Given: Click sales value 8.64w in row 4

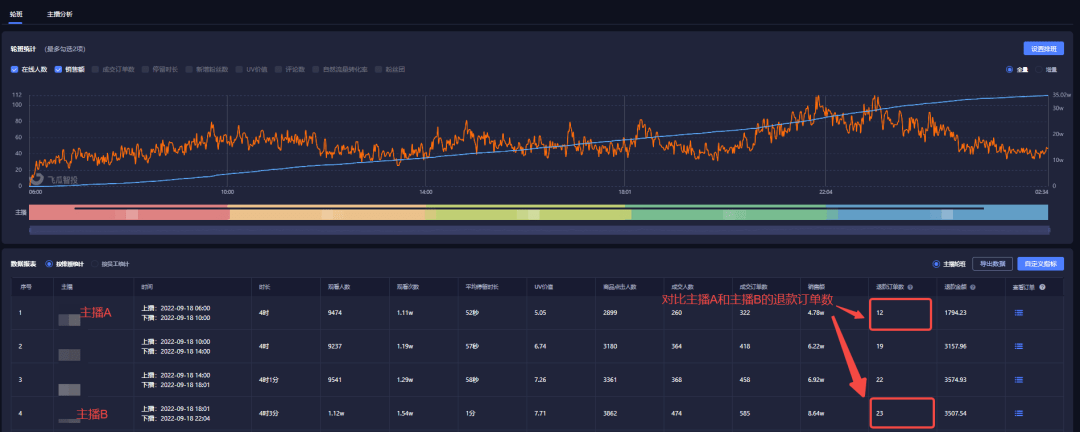Looking at the screenshot, I should coord(816,413).
